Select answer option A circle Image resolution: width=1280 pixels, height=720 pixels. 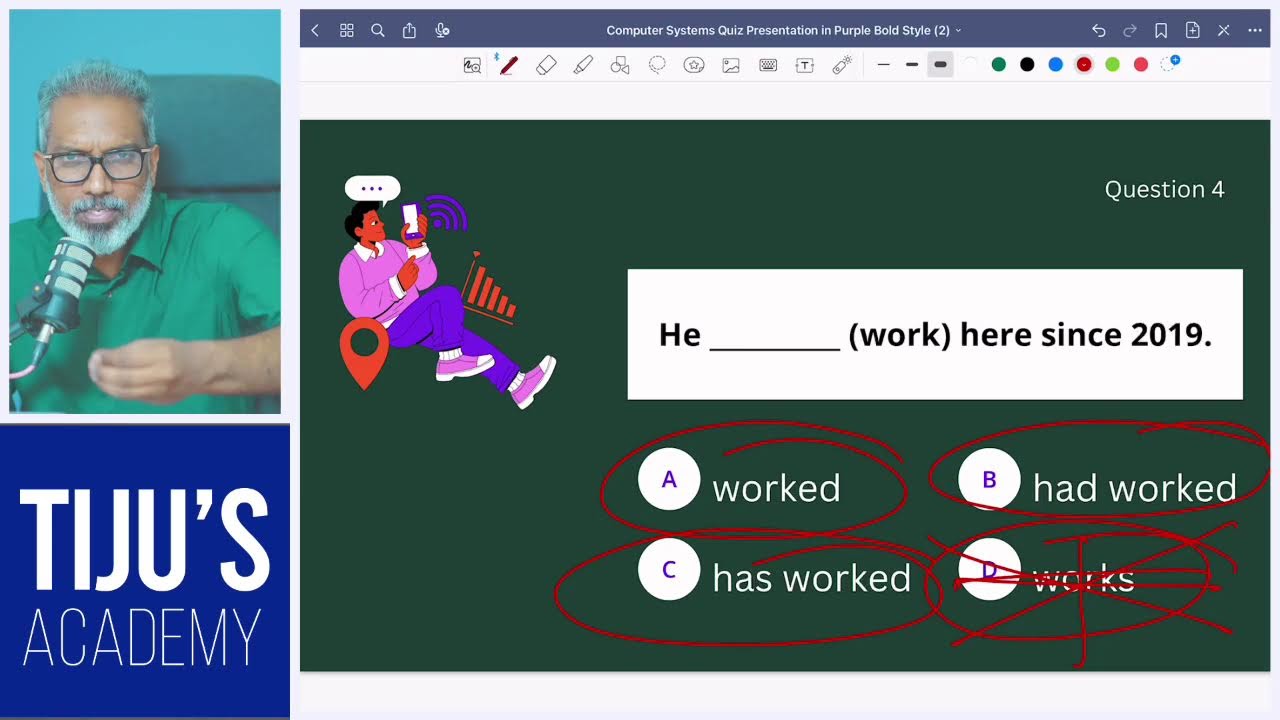click(669, 480)
